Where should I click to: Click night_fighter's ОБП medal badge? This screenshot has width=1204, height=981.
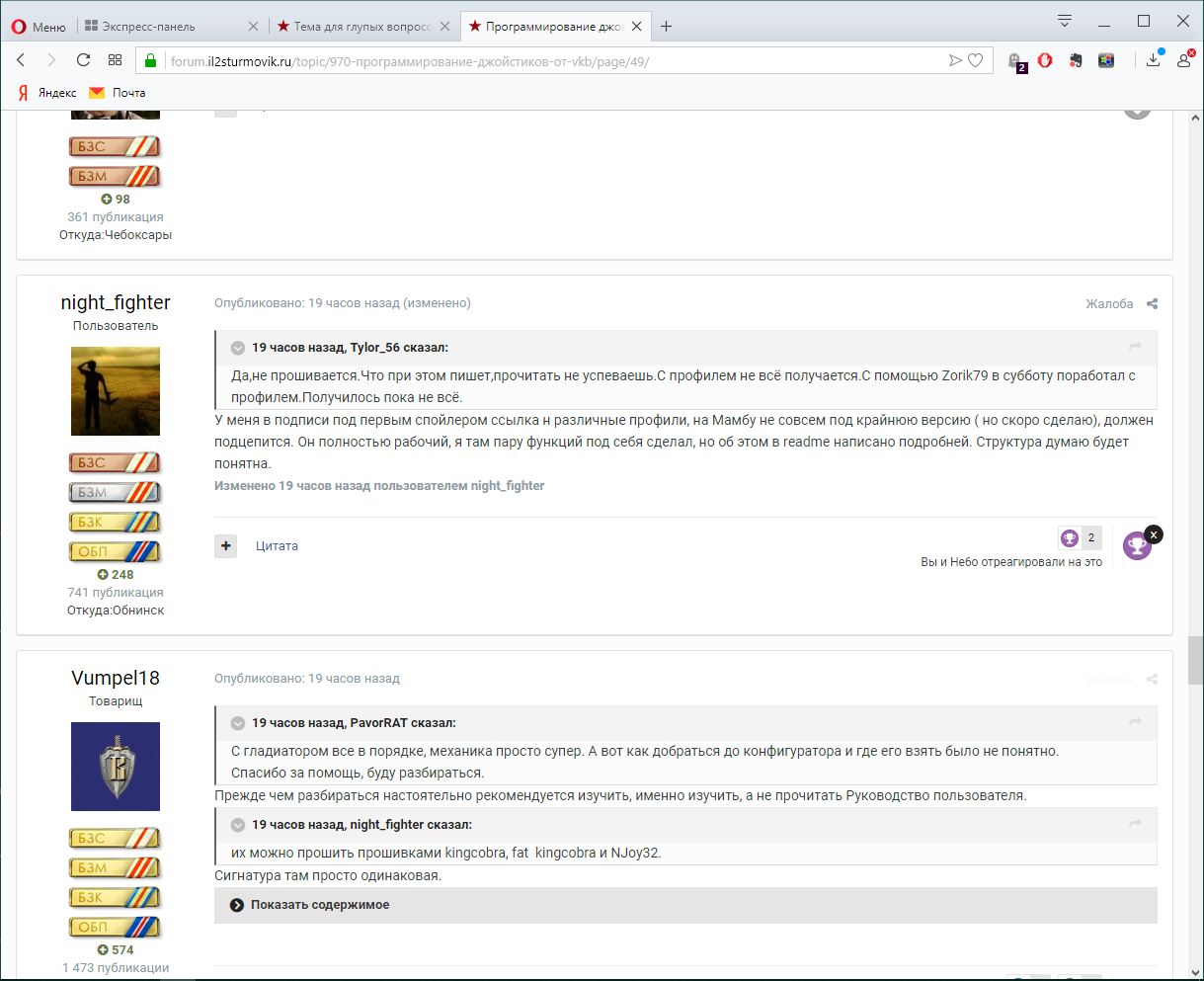point(115,551)
